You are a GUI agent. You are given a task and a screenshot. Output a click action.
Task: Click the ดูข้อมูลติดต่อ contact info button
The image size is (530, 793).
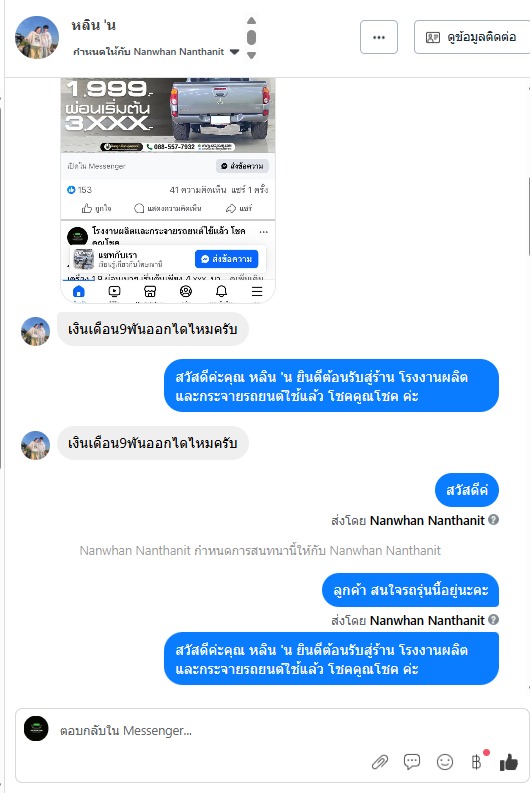[471, 37]
